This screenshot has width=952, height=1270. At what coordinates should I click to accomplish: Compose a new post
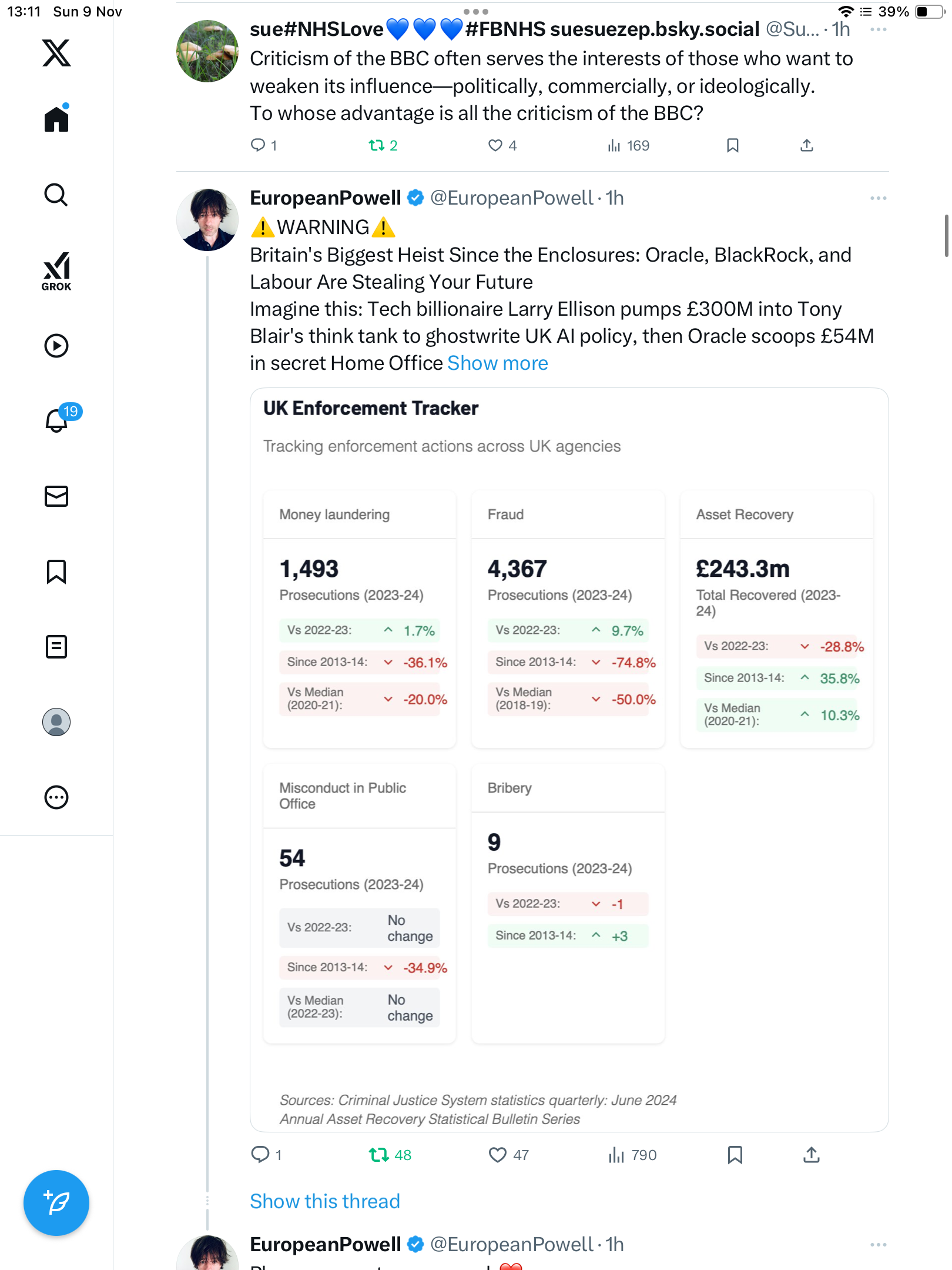pyautogui.click(x=56, y=1203)
